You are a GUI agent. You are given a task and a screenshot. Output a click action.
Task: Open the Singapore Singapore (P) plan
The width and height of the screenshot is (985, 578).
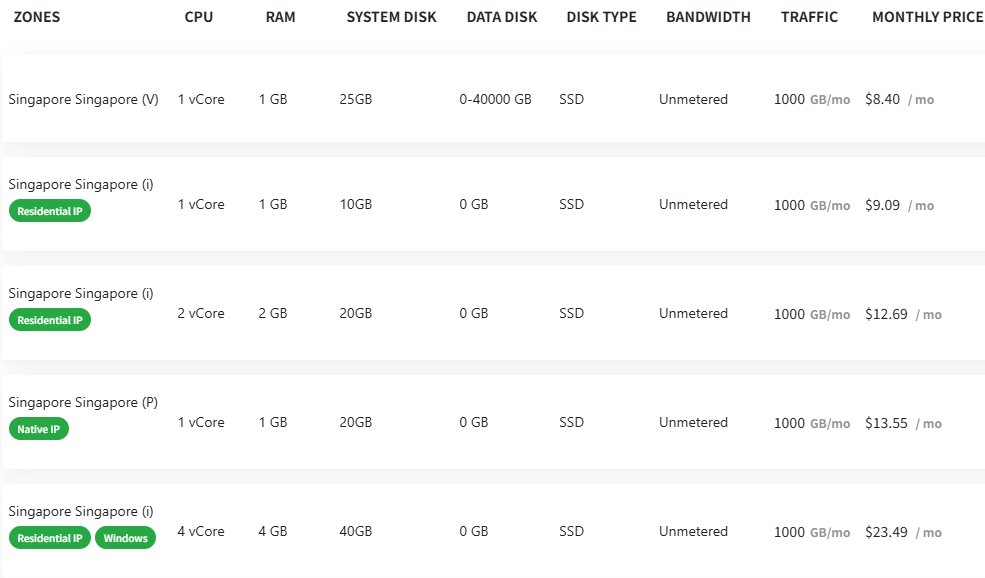[83, 402]
